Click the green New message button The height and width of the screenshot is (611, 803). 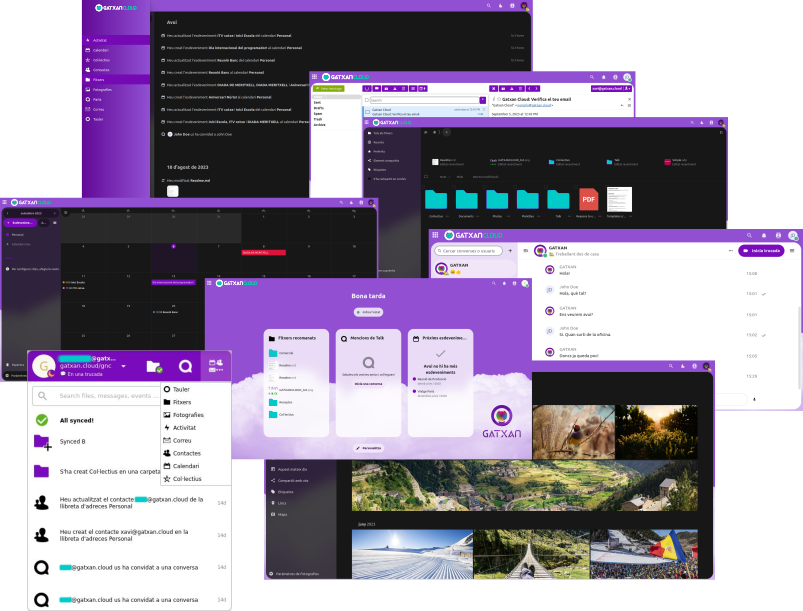[x=329, y=89]
